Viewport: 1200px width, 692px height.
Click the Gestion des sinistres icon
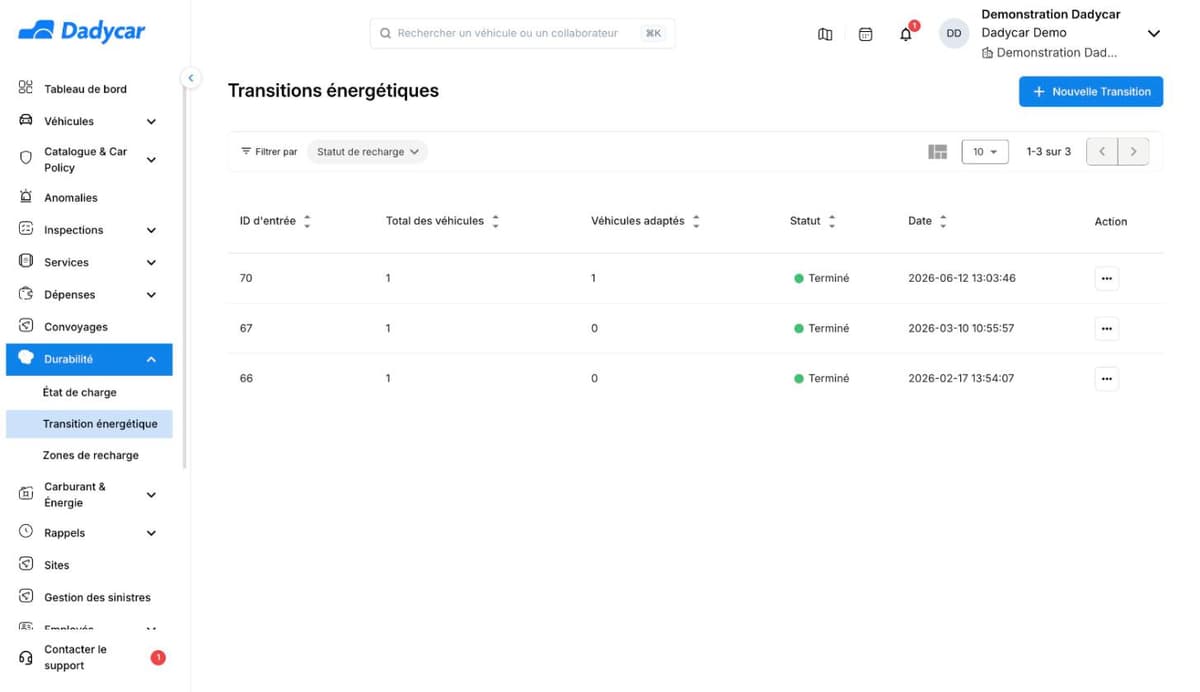[x=26, y=596]
